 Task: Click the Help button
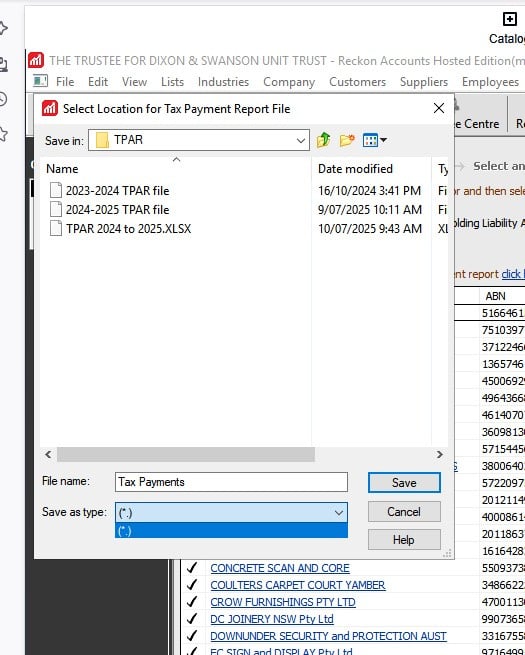click(404, 539)
